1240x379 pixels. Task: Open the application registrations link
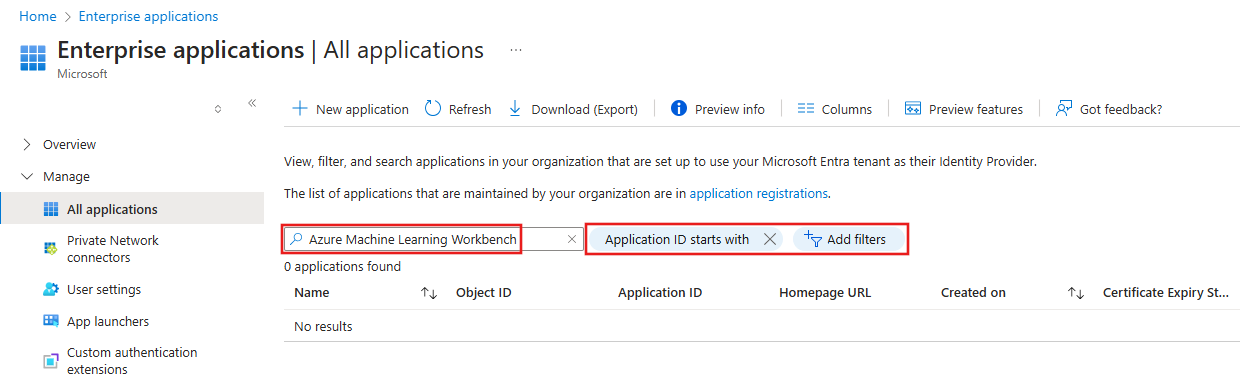tap(758, 193)
